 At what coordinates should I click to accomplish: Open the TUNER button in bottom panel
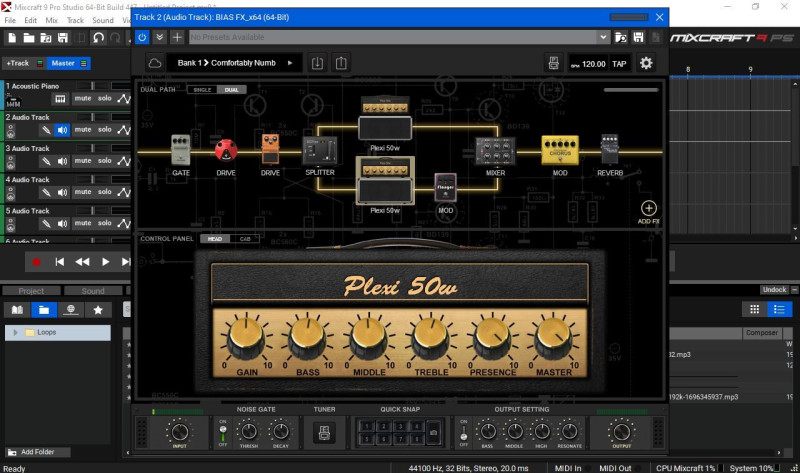(x=324, y=433)
